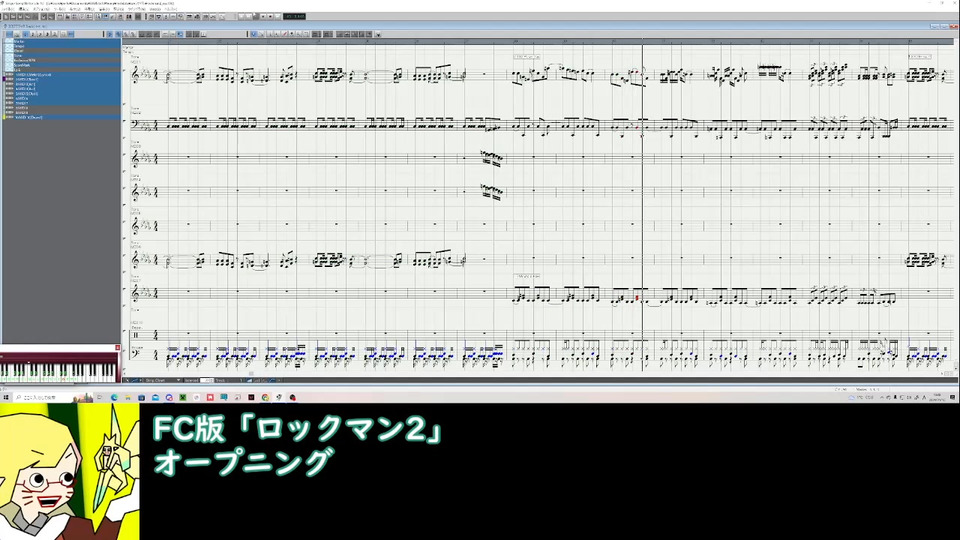Screen dimensions: 960x540
Task: Open the Windows Start menu
Action: click(x=6, y=397)
